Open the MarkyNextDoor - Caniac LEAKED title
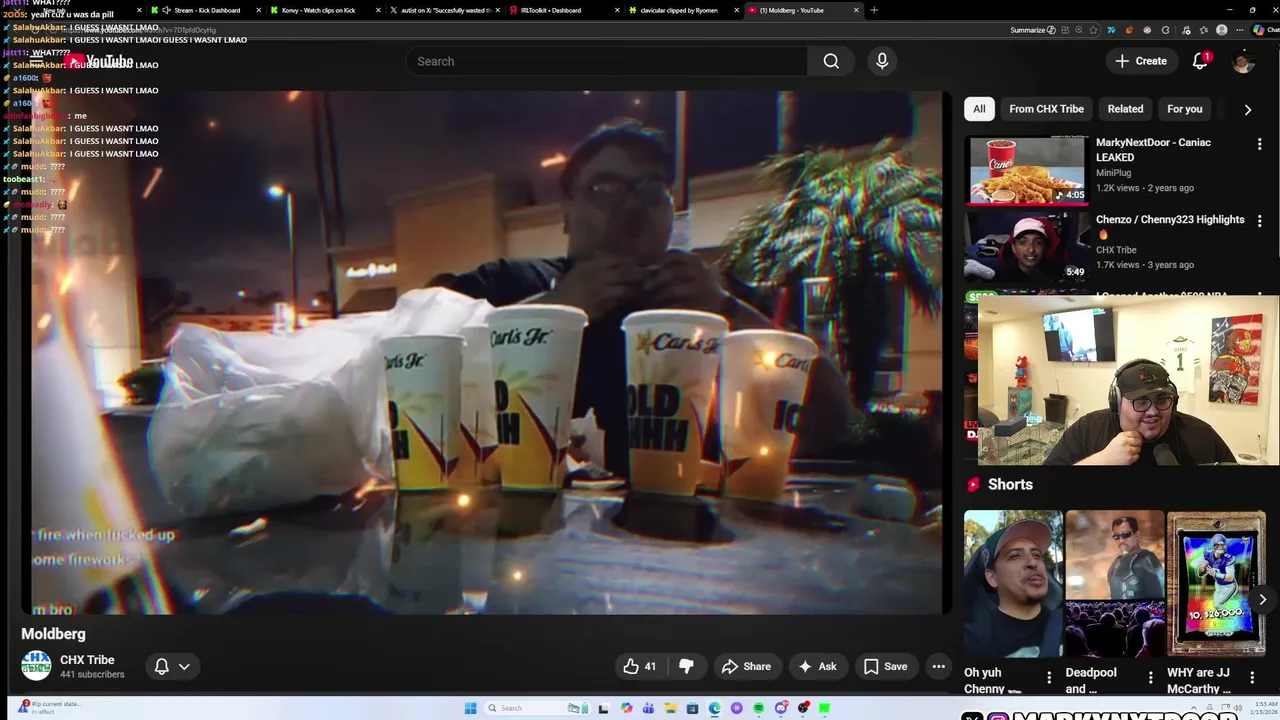This screenshot has width=1280, height=720. pos(1153,150)
